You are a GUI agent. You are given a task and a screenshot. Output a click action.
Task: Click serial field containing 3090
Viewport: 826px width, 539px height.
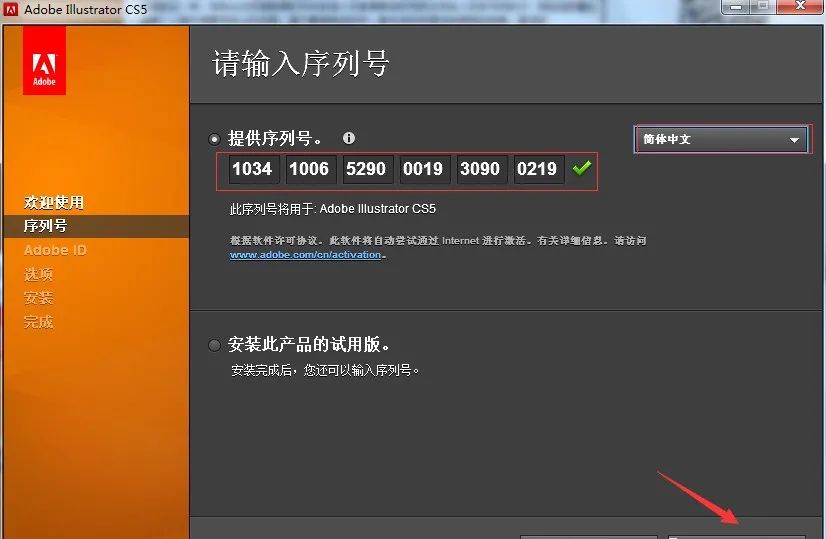click(481, 169)
